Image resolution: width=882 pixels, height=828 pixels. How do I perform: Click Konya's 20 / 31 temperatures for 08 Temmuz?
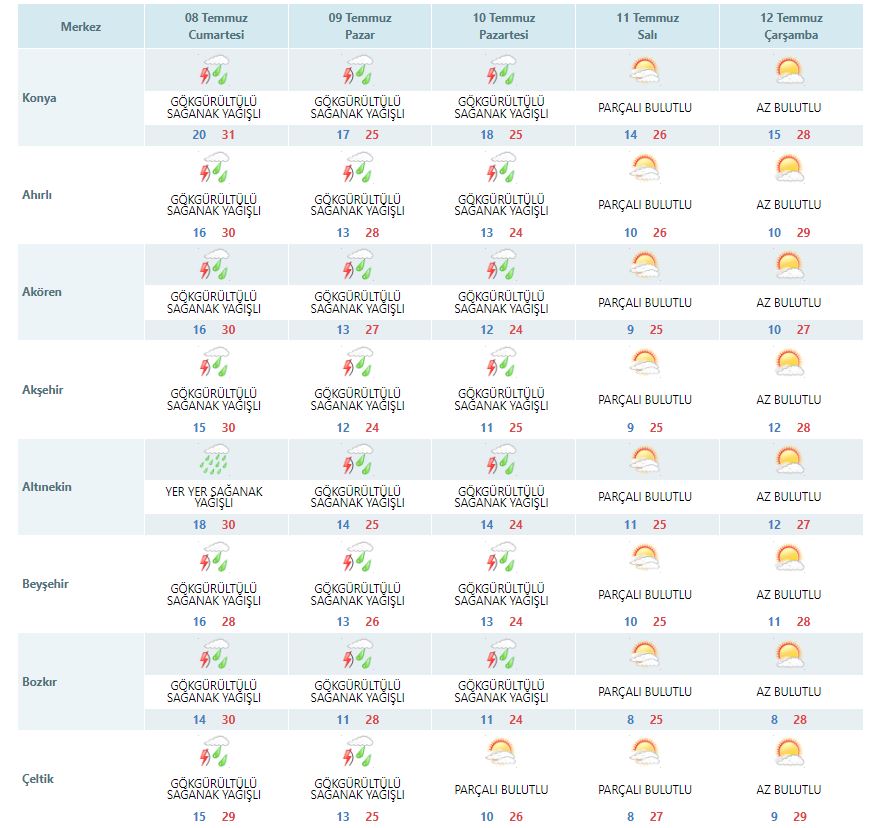pos(215,135)
